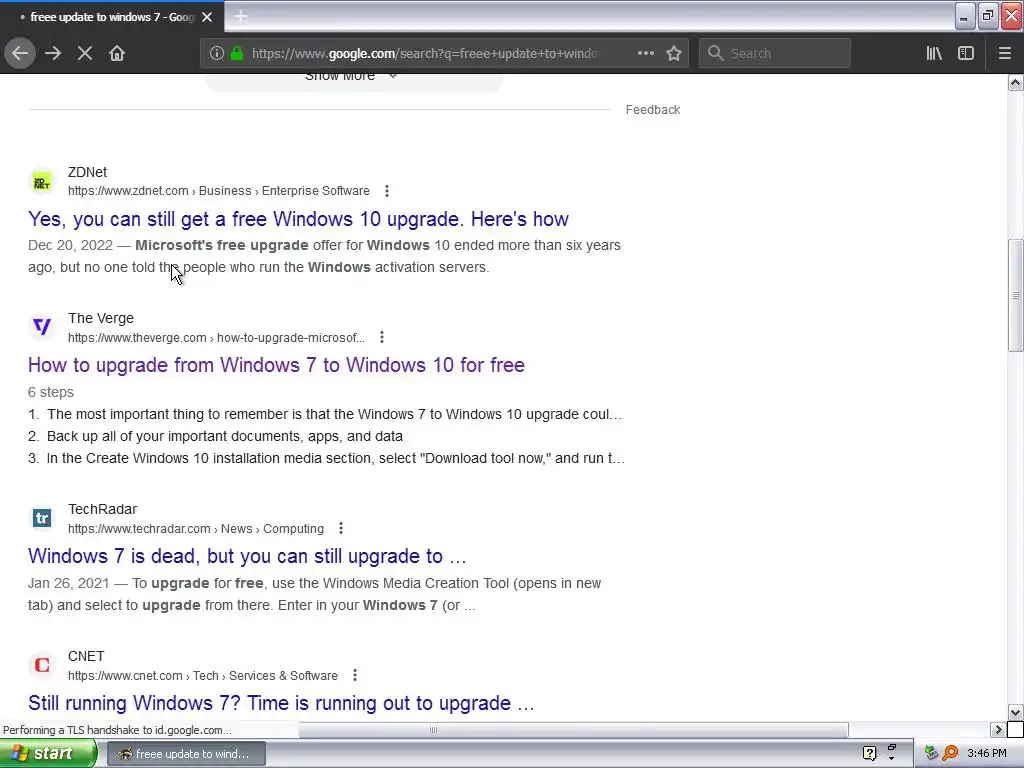
Task: Open 'Windows 7 is dead, but you can still upgrade' link
Action: tap(247, 556)
